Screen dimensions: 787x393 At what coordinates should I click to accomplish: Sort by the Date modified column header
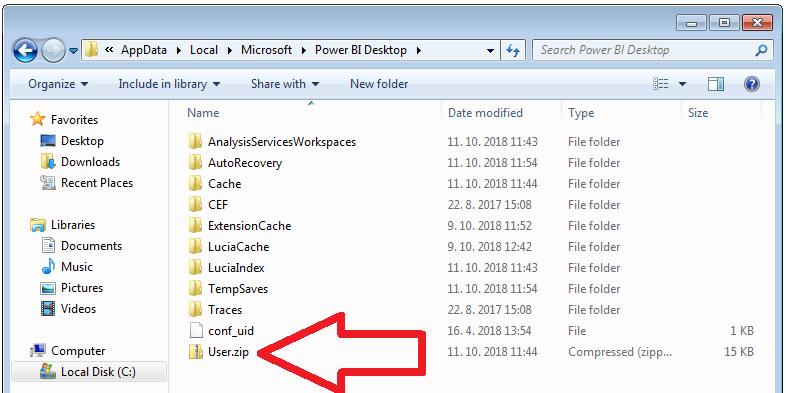click(x=485, y=113)
